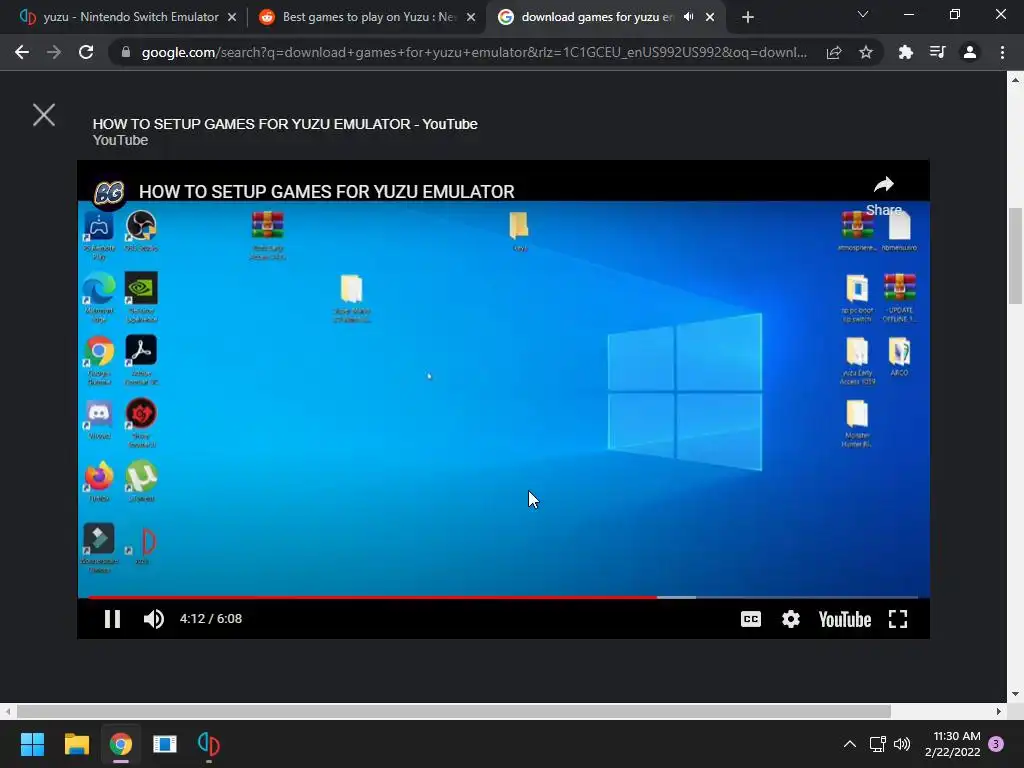Screen dimensions: 1024x768
Task: Open video settings gear
Action: (790, 618)
